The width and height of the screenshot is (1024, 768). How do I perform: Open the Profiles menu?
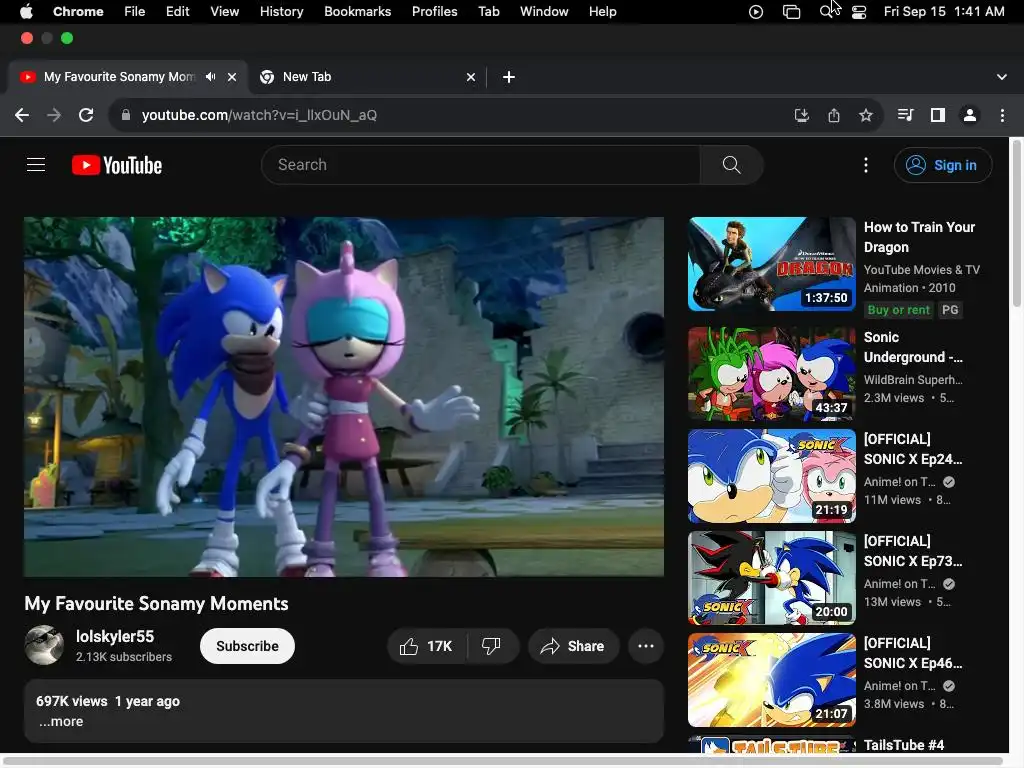pos(434,11)
